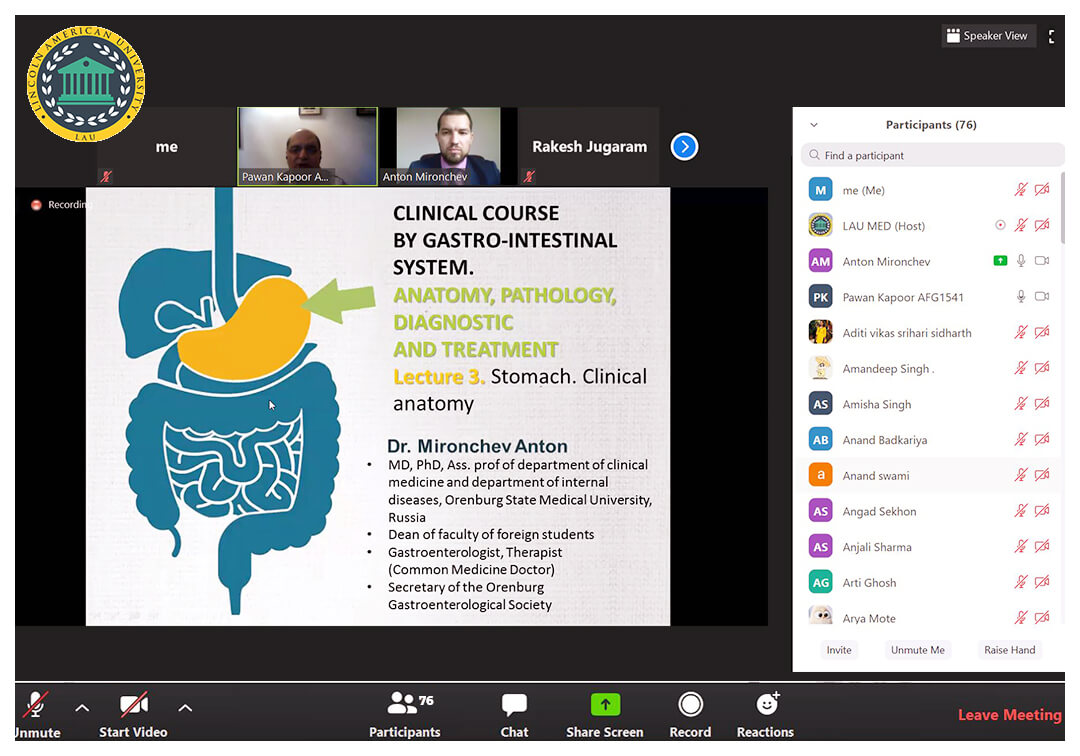
Task: Select Pawan Kapoor video thumbnail
Action: pos(307,146)
